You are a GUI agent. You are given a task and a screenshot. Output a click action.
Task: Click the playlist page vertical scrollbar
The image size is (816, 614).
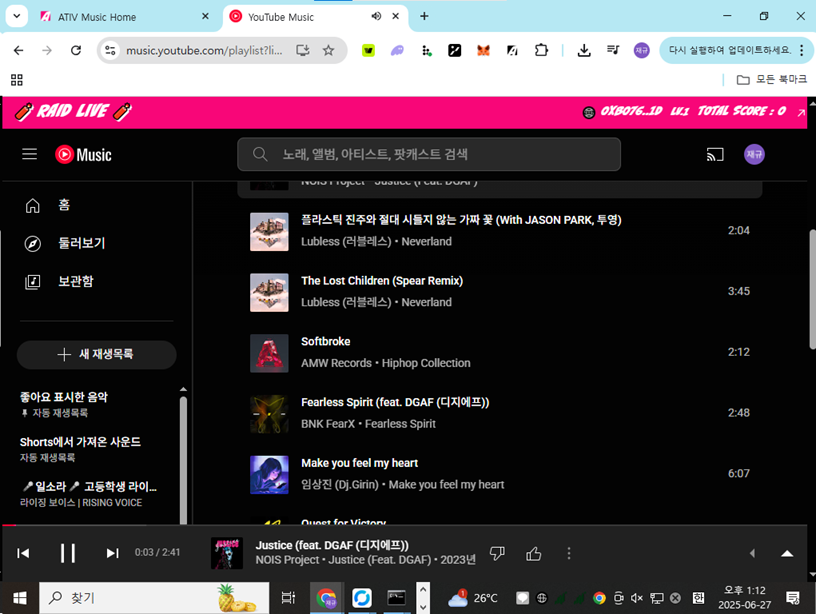[812, 289]
